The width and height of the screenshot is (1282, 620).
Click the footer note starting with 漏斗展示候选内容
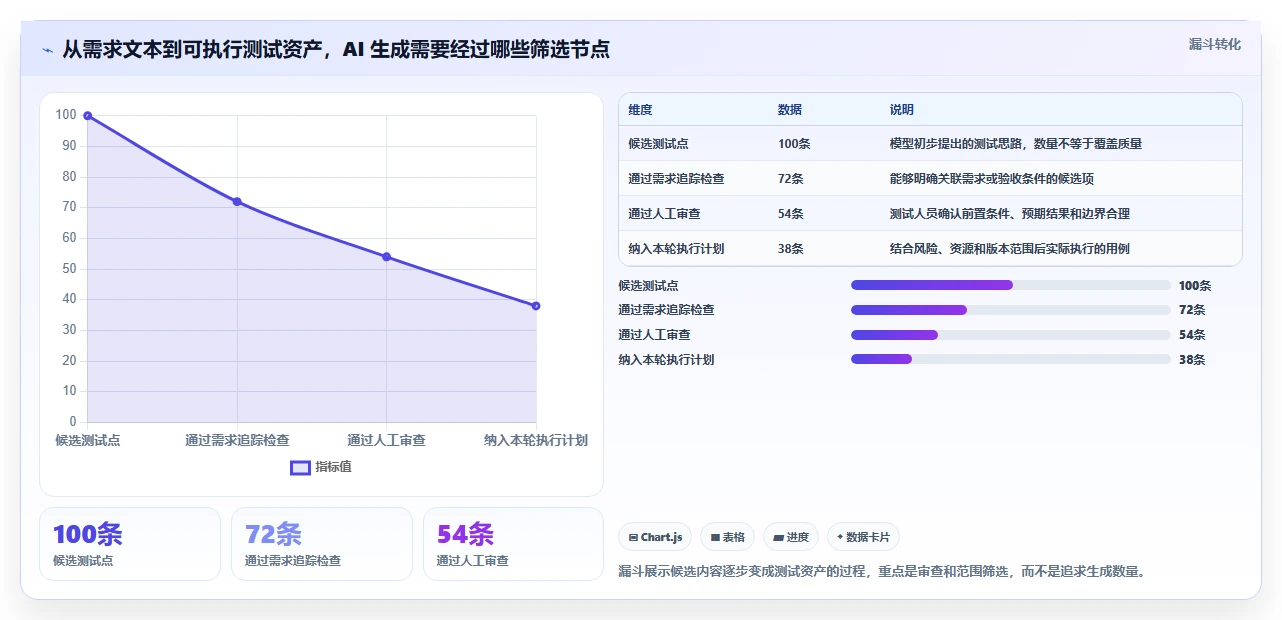881,572
